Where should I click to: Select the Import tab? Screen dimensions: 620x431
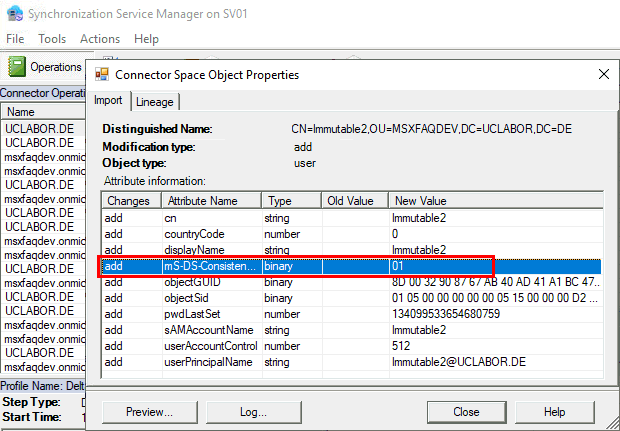[109, 101]
